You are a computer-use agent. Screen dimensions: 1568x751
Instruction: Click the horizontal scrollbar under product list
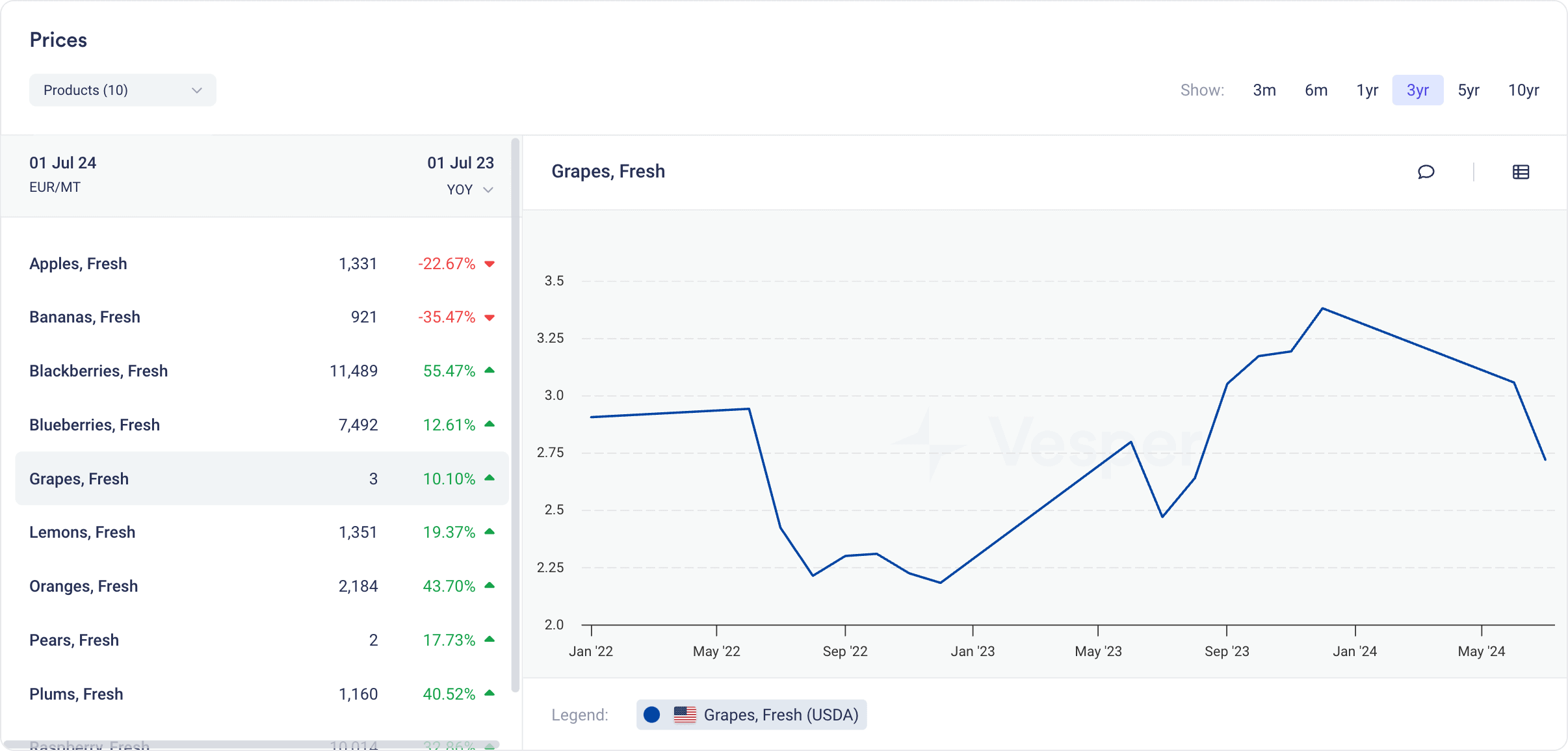click(252, 744)
